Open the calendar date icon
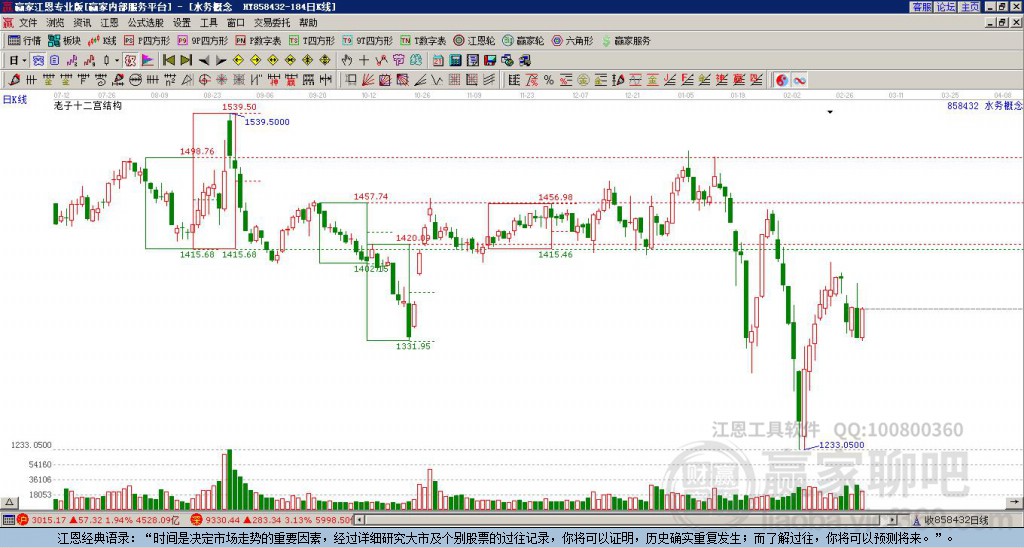This screenshot has height=548, width=1024. click(x=438, y=60)
